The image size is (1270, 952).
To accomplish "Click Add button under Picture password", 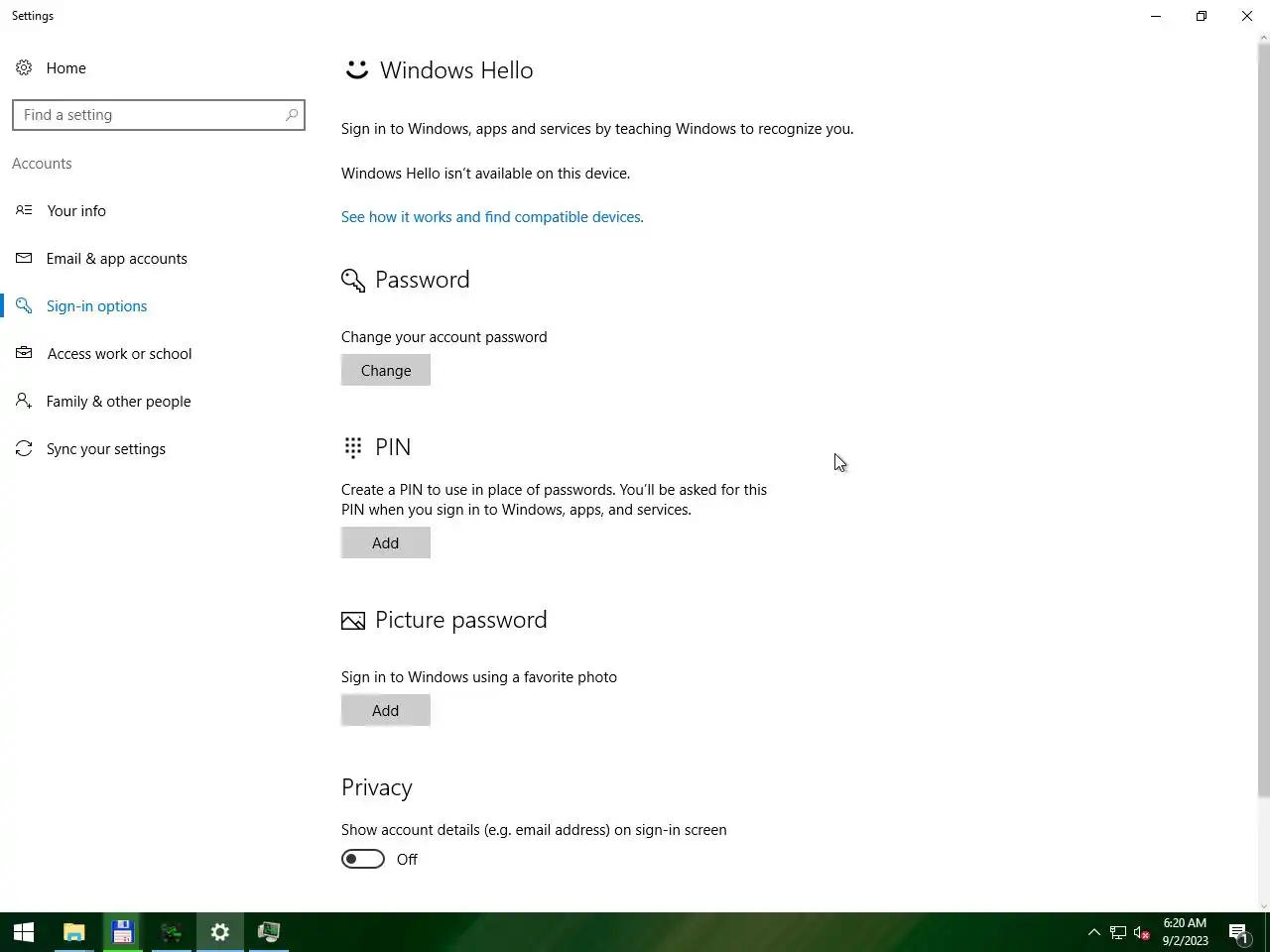I will pos(386,710).
